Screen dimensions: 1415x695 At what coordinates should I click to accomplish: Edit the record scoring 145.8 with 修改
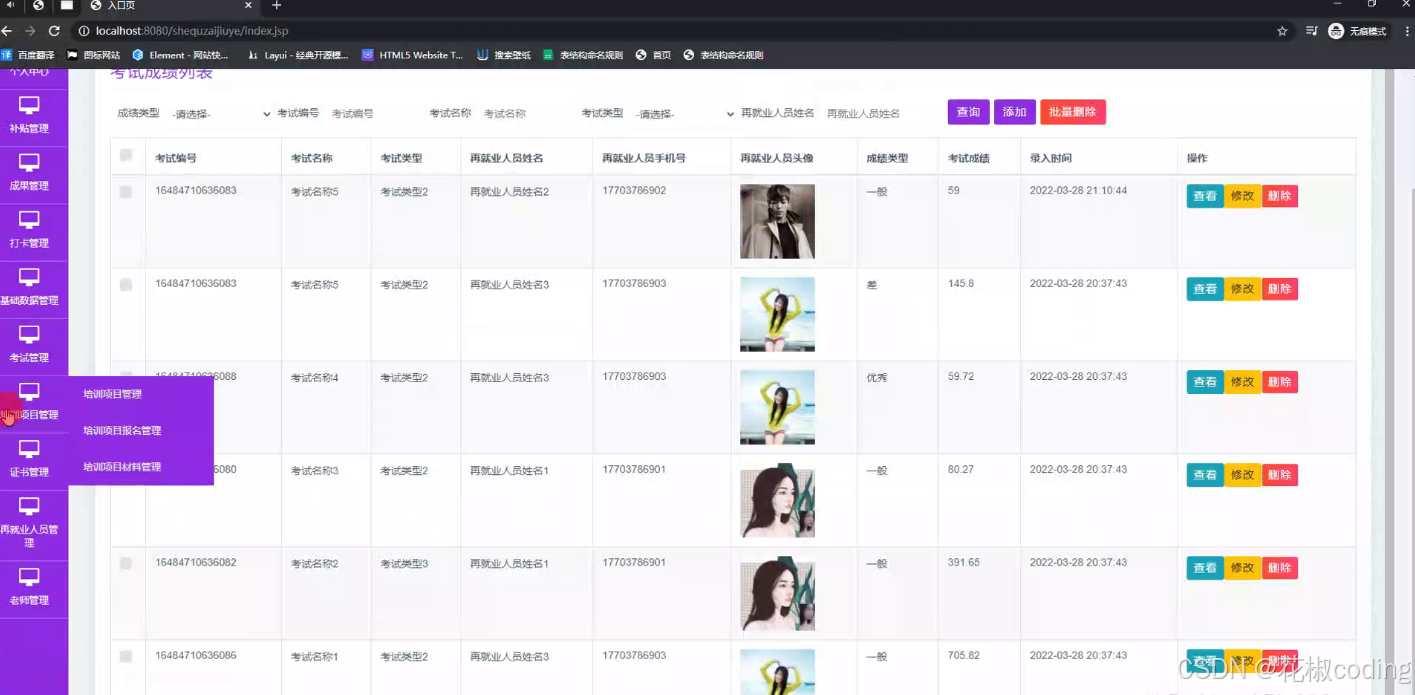[x=1243, y=289]
